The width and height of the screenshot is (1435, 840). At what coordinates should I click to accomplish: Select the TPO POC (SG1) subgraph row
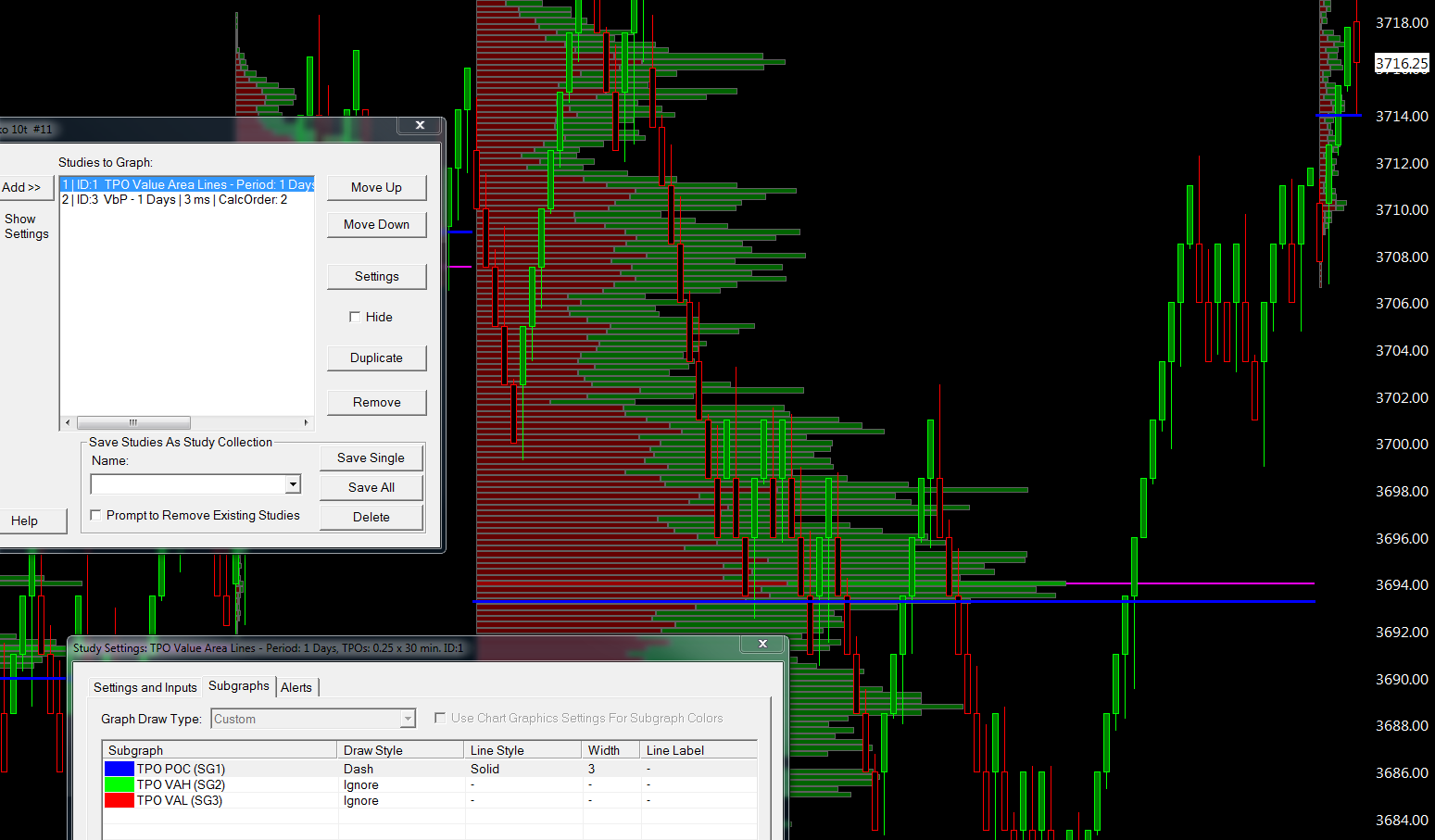pyautogui.click(x=430, y=769)
